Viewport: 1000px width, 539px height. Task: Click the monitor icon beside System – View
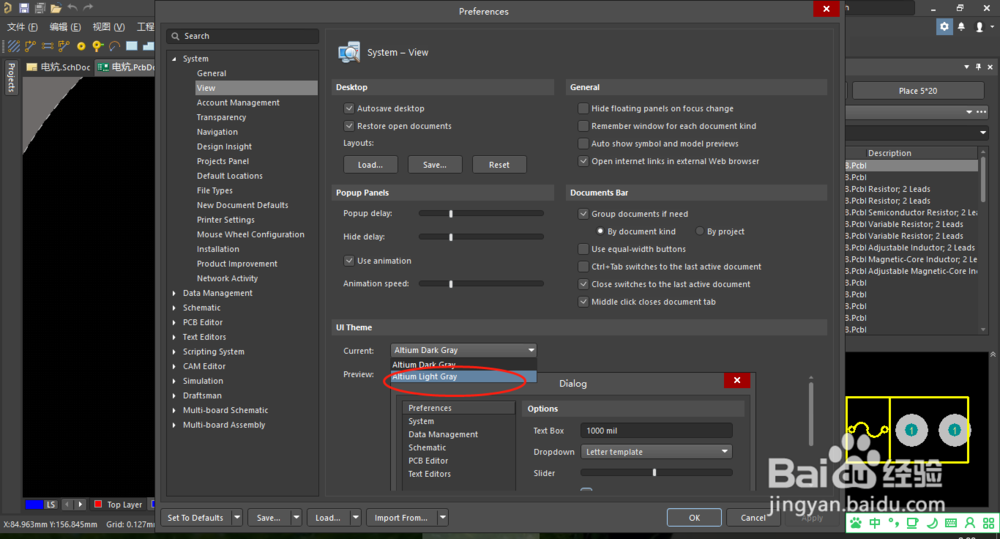(349, 52)
